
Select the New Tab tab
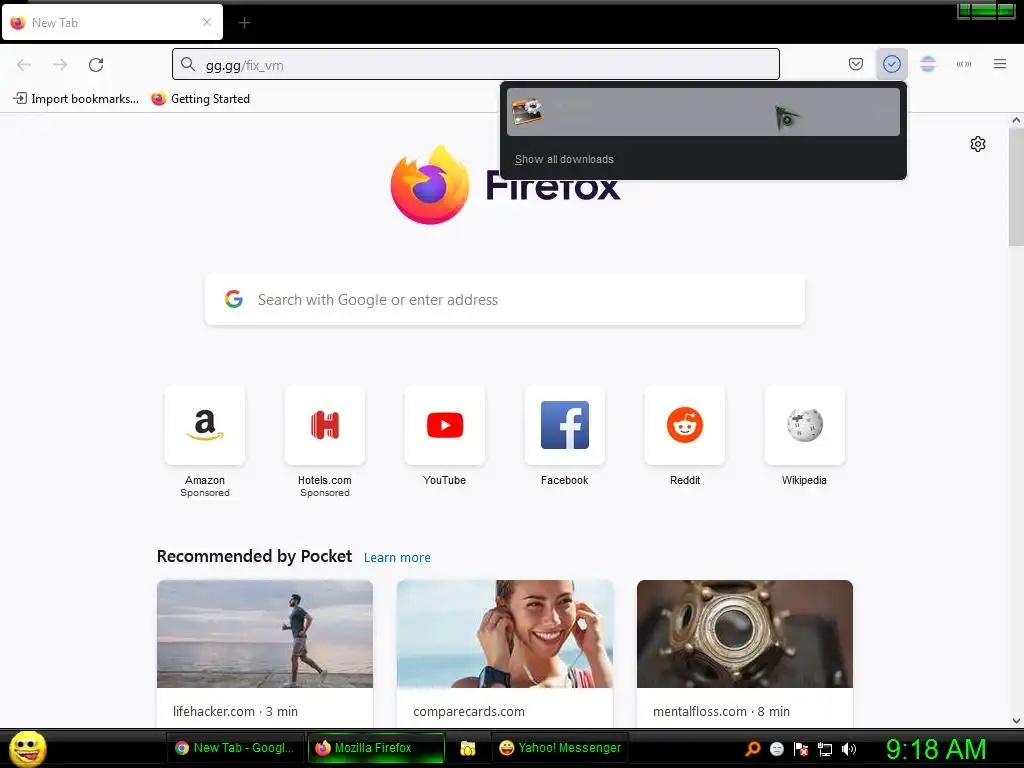112,23
